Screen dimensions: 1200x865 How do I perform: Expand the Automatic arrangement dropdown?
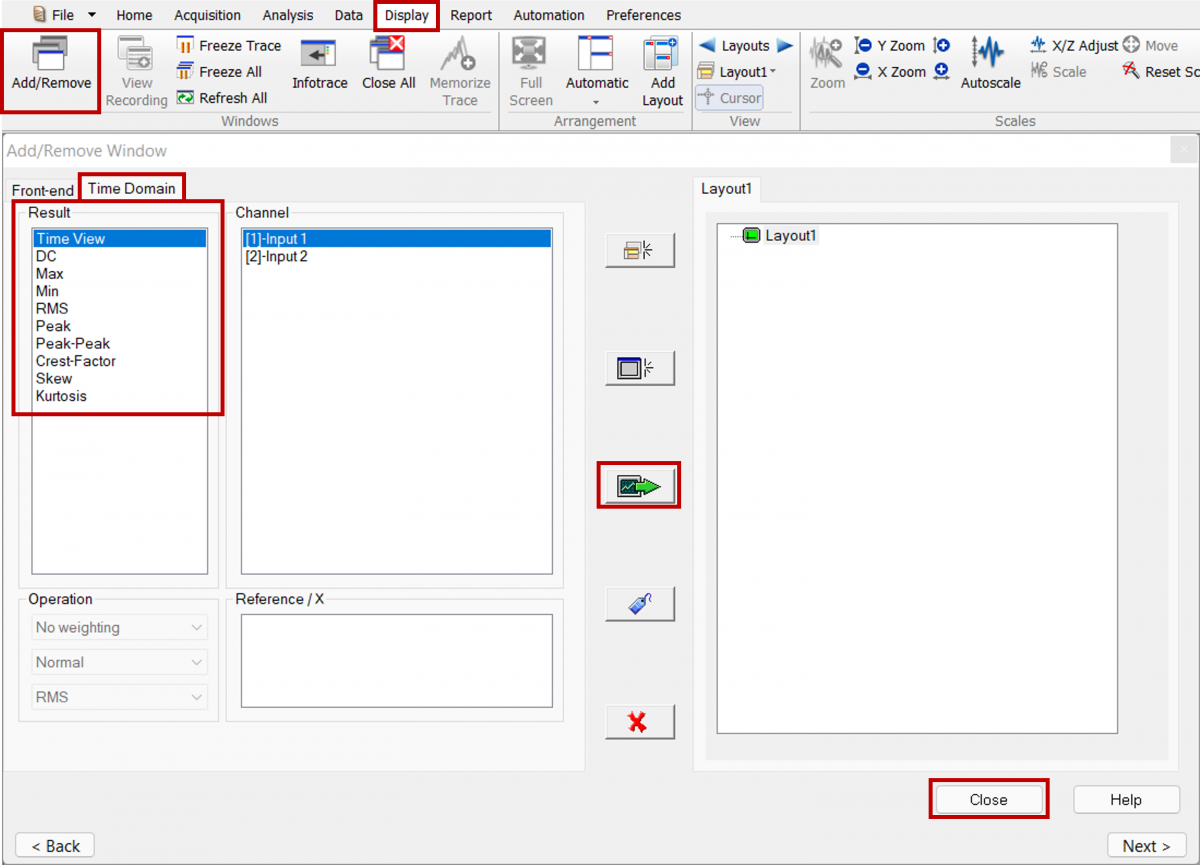pos(597,102)
